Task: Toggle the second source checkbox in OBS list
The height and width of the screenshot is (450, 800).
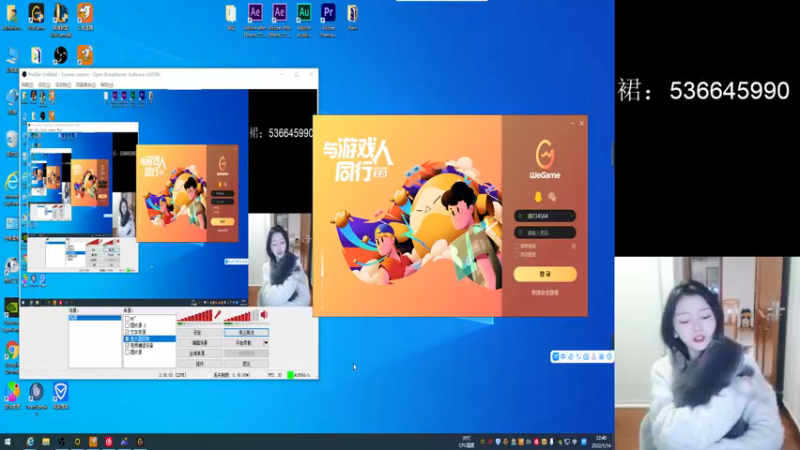Action: 128,325
